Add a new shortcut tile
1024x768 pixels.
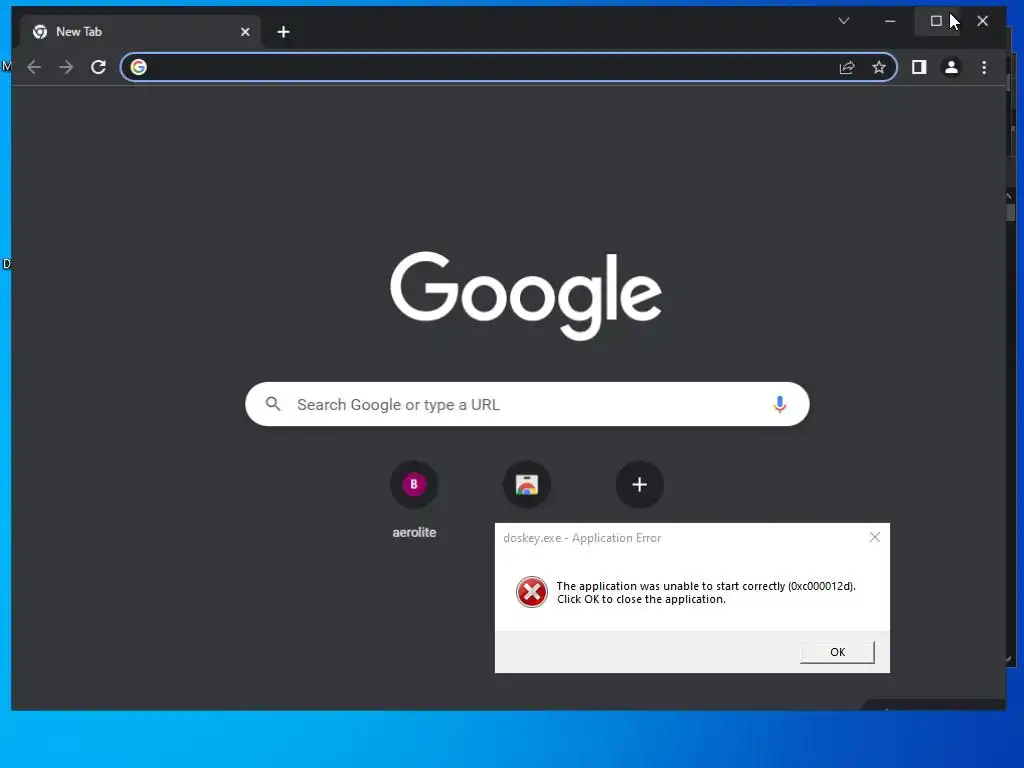[639, 485]
